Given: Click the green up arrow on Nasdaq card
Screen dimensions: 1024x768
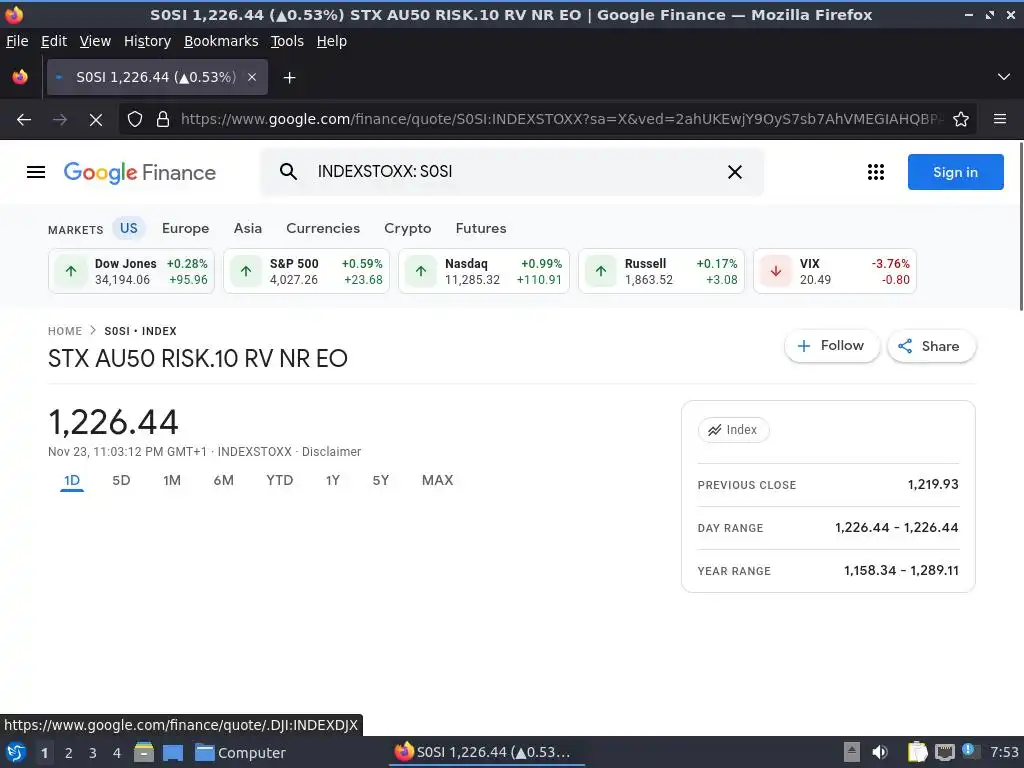Looking at the screenshot, I should pos(421,271).
